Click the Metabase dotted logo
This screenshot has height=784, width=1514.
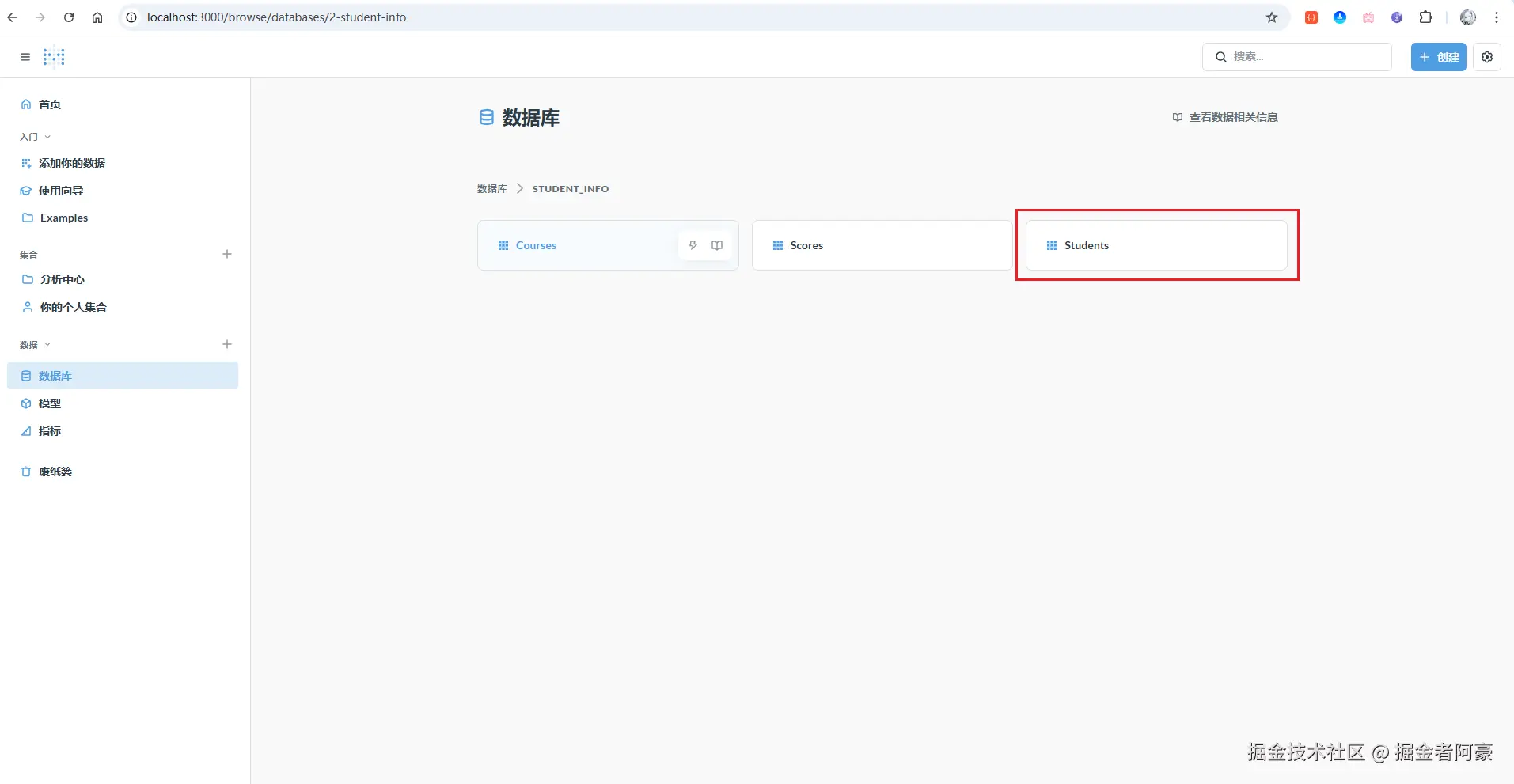(x=54, y=57)
